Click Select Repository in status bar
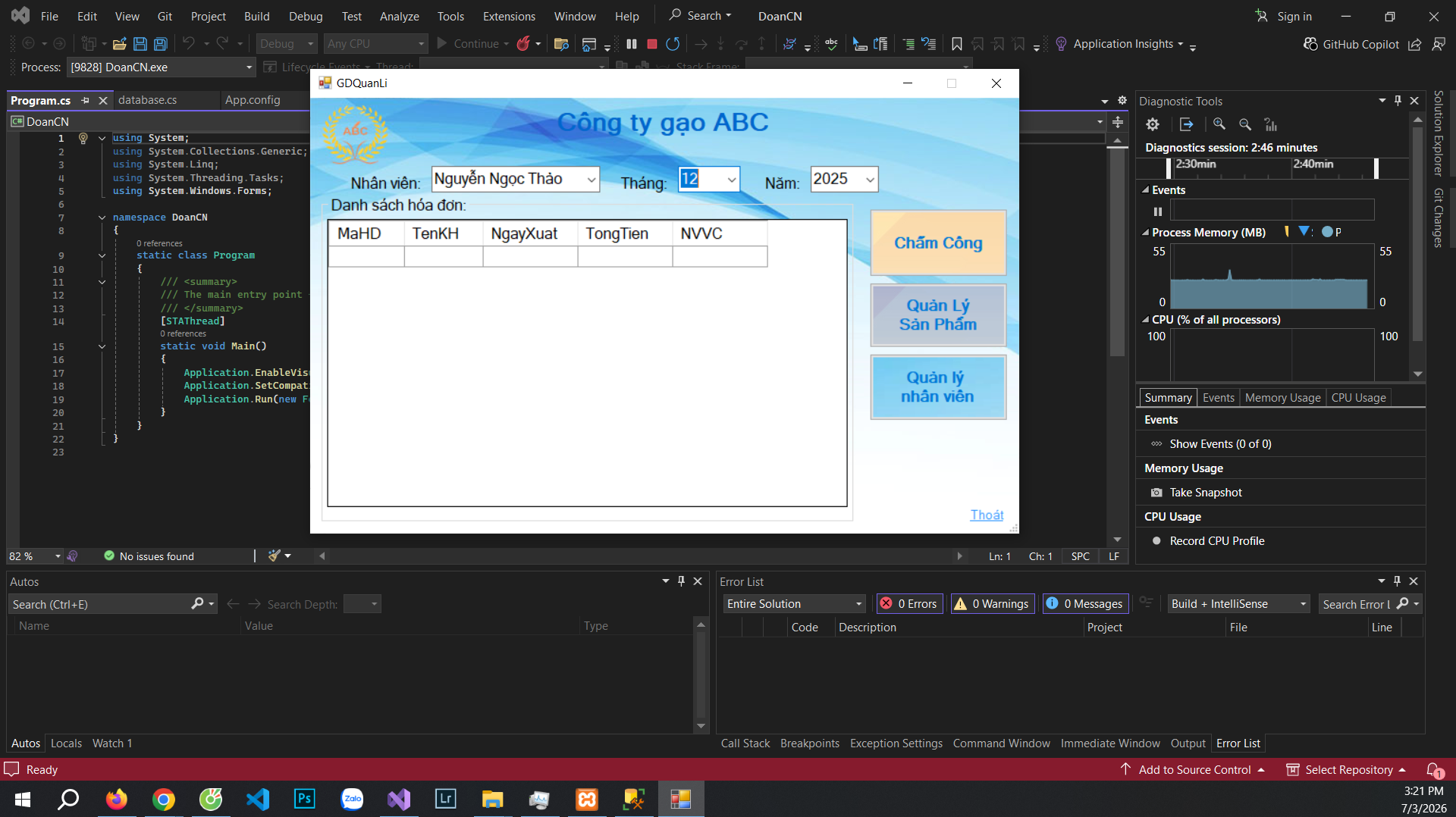This screenshot has width=1456, height=817. 1347,770
